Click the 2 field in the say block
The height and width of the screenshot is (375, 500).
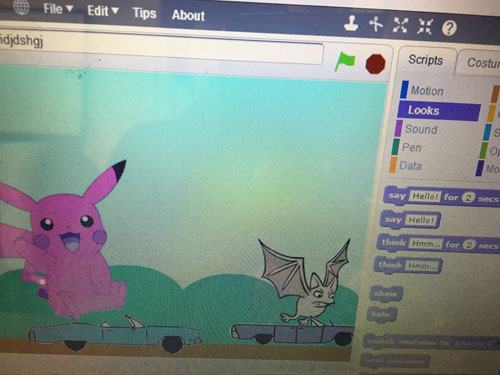[x=468, y=198]
